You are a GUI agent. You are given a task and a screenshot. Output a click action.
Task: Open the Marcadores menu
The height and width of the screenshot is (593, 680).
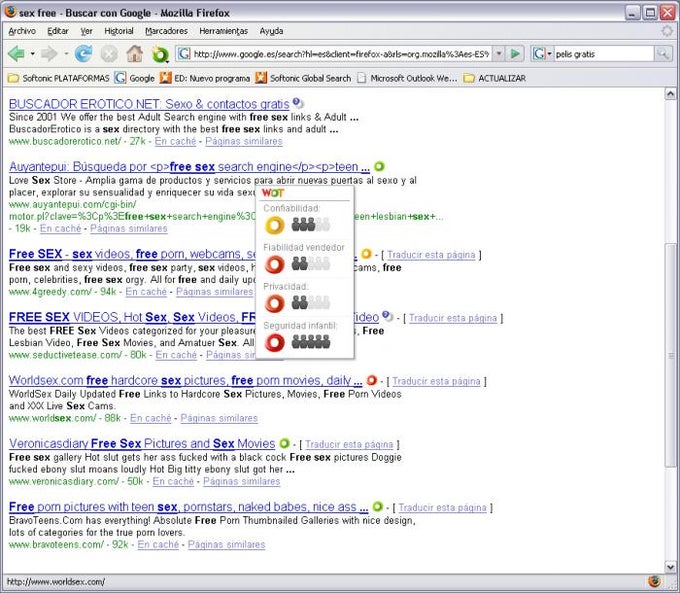(167, 31)
